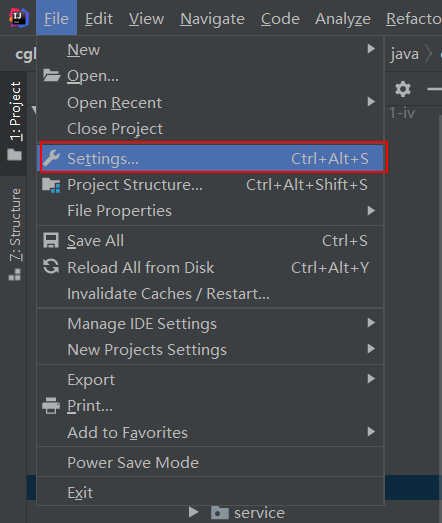Expand the New submenu arrow

(371, 49)
